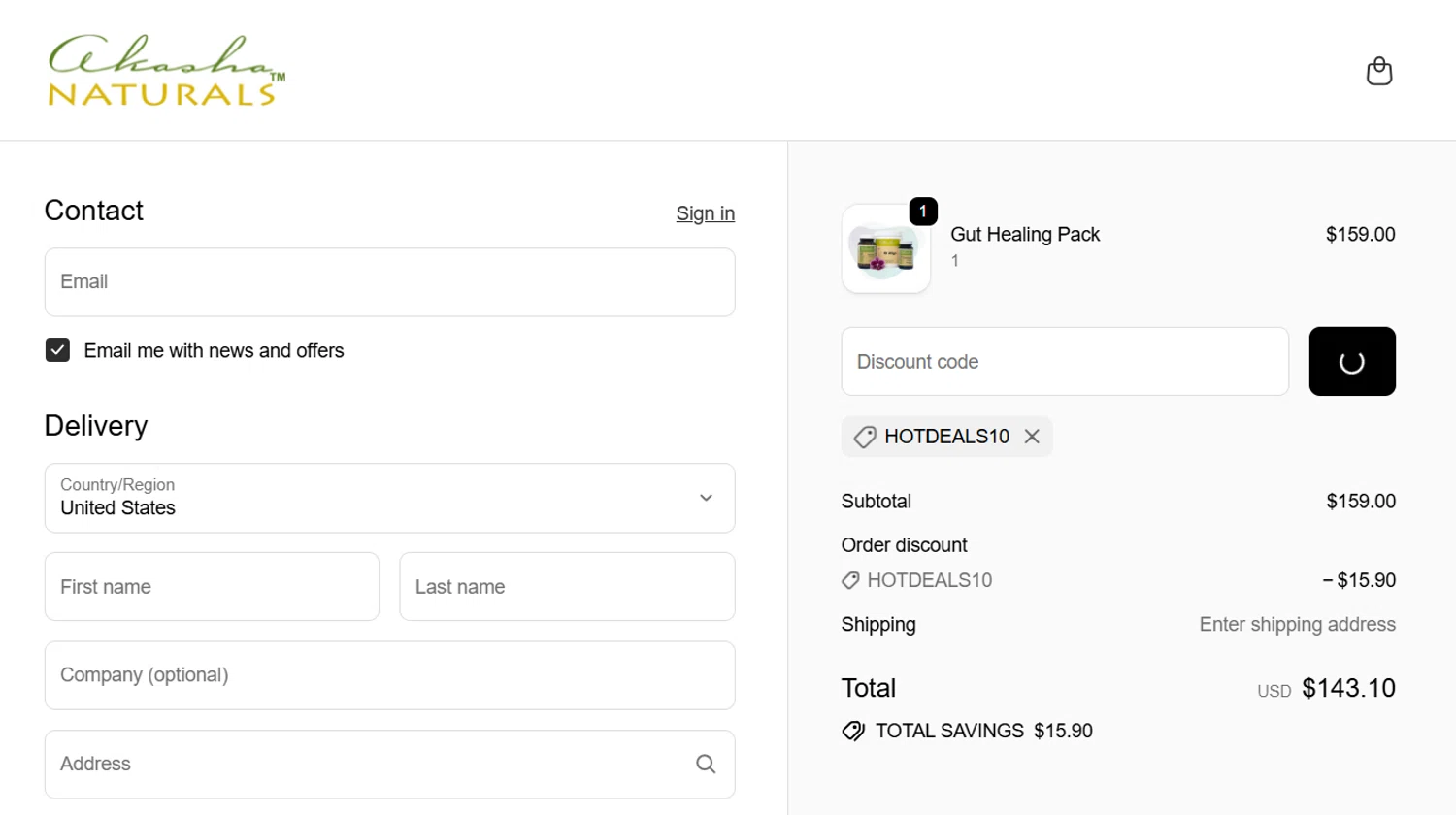Focus the First name field
1456x815 pixels.
[x=212, y=587]
